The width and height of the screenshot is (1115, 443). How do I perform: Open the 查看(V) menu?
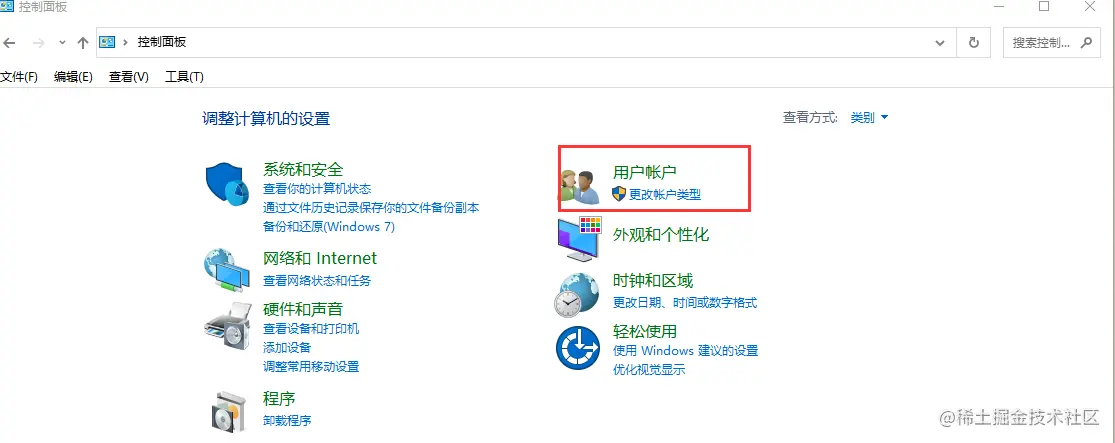(x=129, y=77)
